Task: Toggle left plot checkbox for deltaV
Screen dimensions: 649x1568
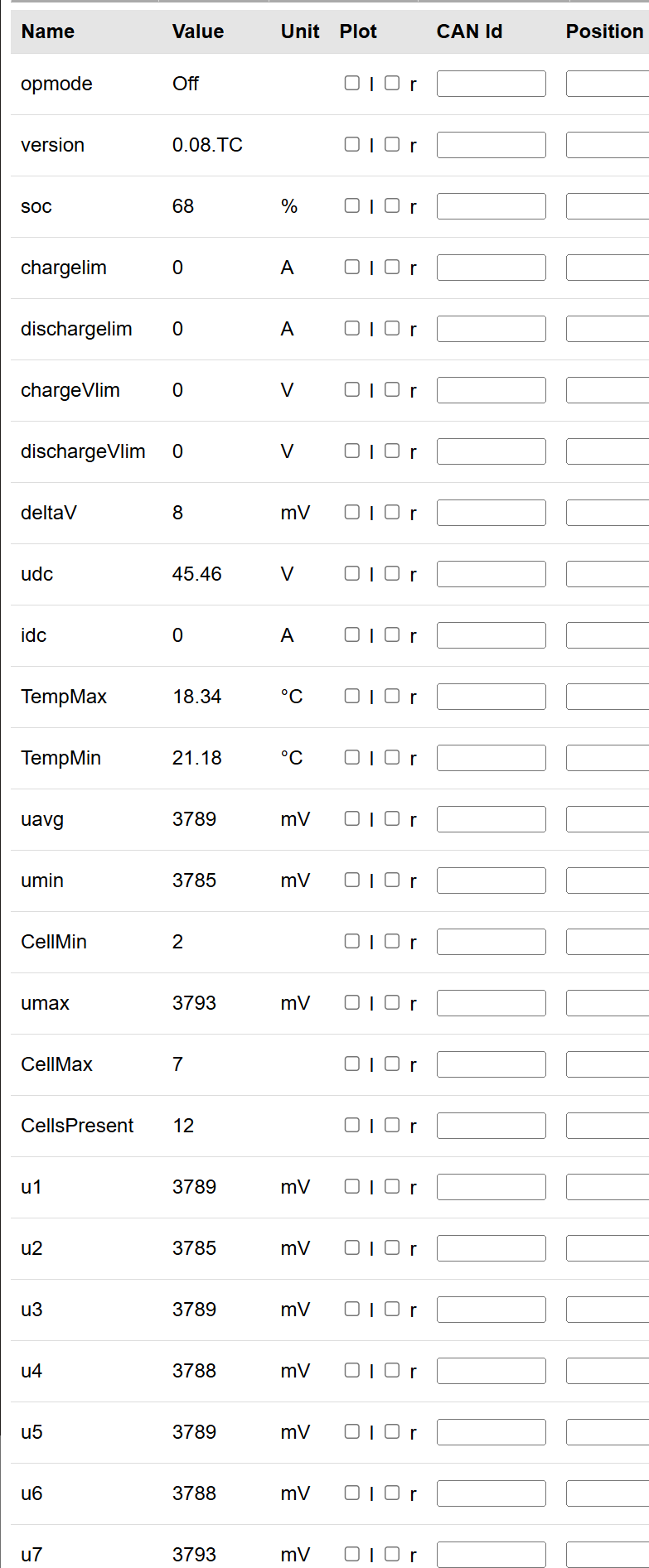Action: coord(352,512)
